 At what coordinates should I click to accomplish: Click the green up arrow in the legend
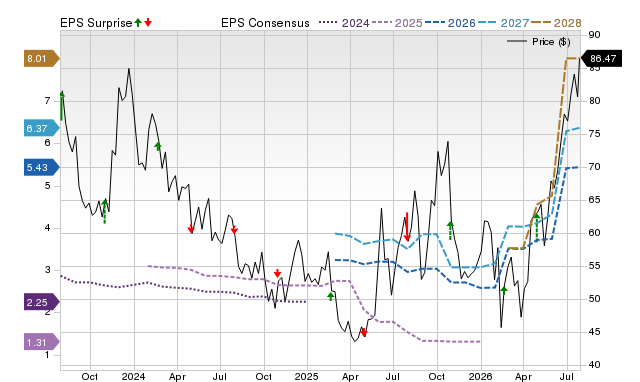[138, 22]
